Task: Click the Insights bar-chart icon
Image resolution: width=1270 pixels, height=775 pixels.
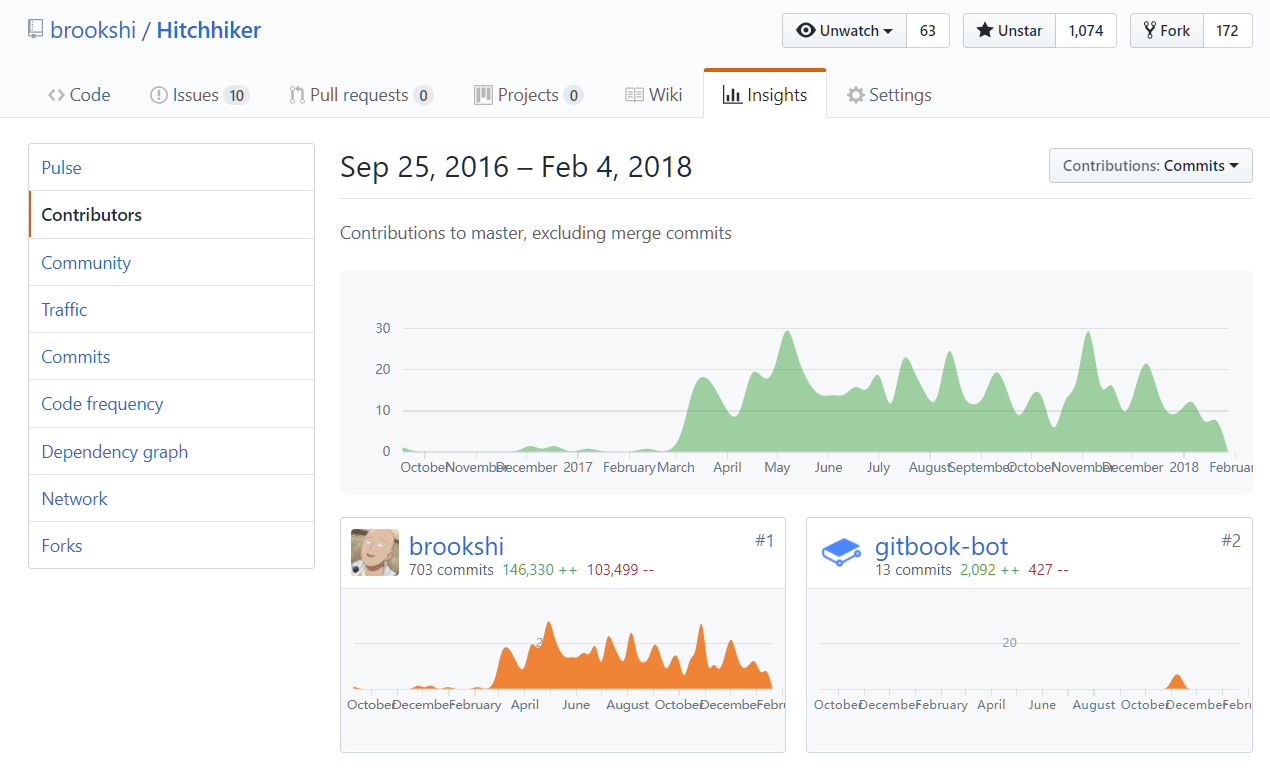Action: pos(732,95)
